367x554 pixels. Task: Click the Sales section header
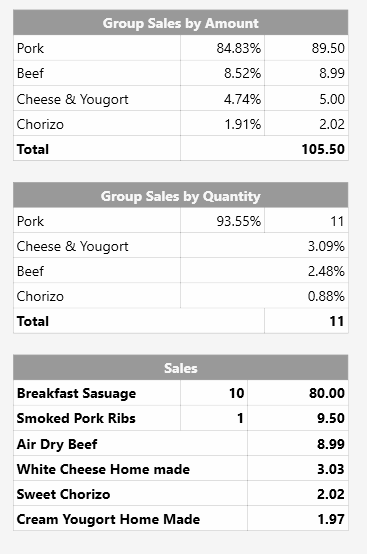click(181, 368)
